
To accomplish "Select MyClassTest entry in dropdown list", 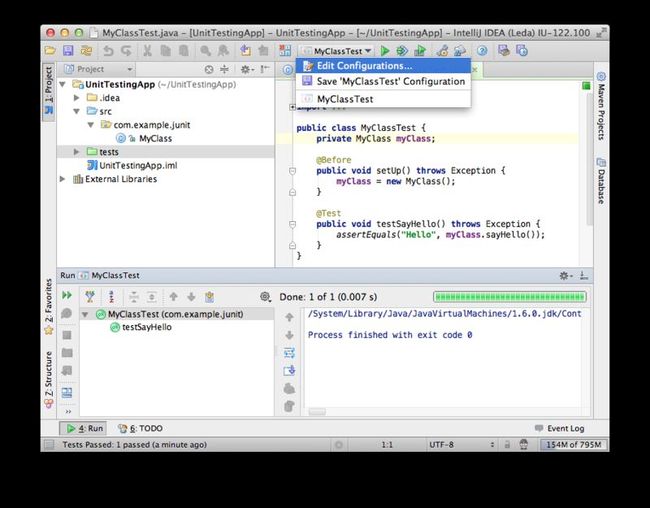I will click(383, 99).
